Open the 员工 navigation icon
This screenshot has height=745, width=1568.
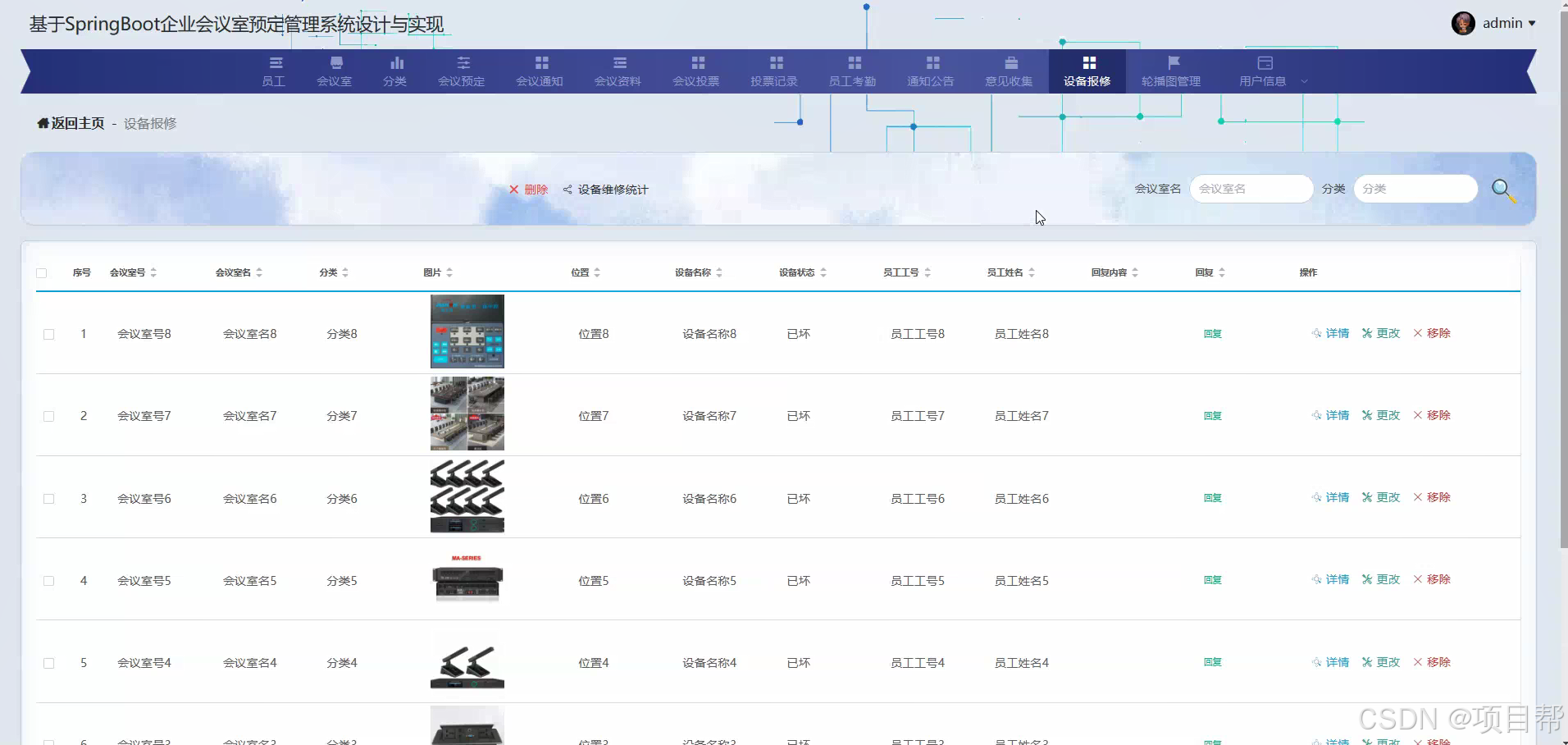[276, 63]
